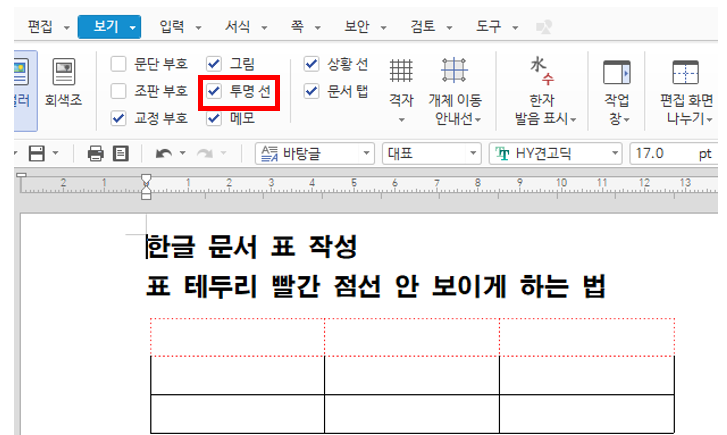The image size is (727, 435).
Task: Expand the 편집 menu arrow
Action: [x=67, y=28]
